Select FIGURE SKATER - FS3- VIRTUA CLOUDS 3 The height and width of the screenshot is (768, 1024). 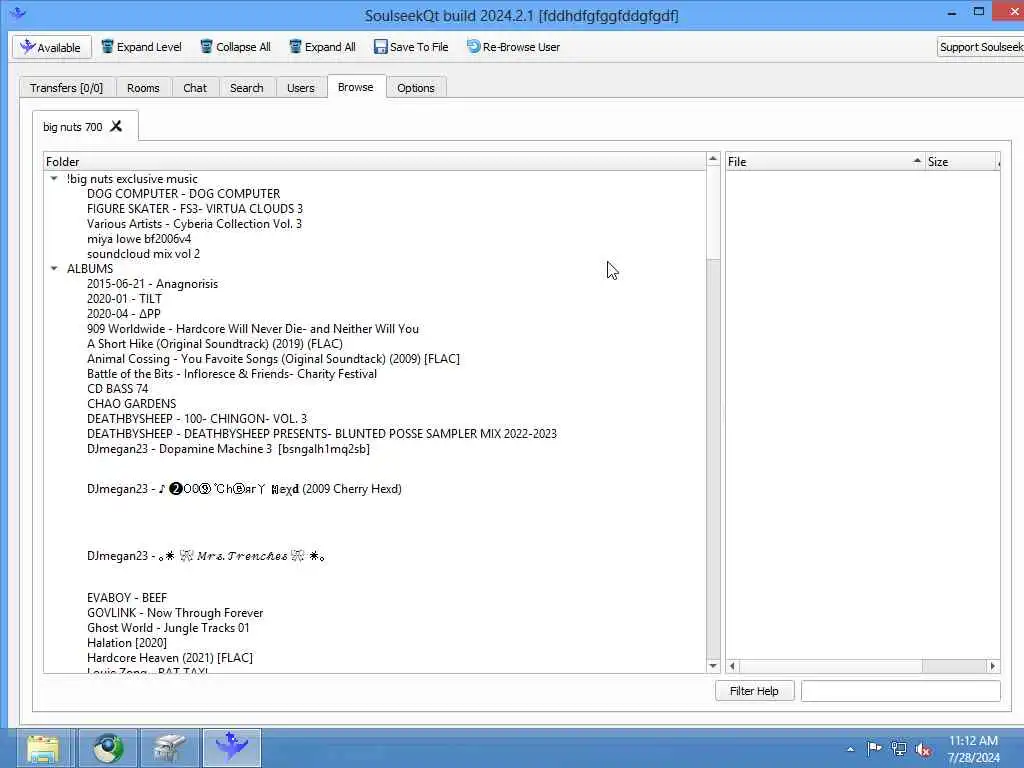pyautogui.click(x=195, y=209)
